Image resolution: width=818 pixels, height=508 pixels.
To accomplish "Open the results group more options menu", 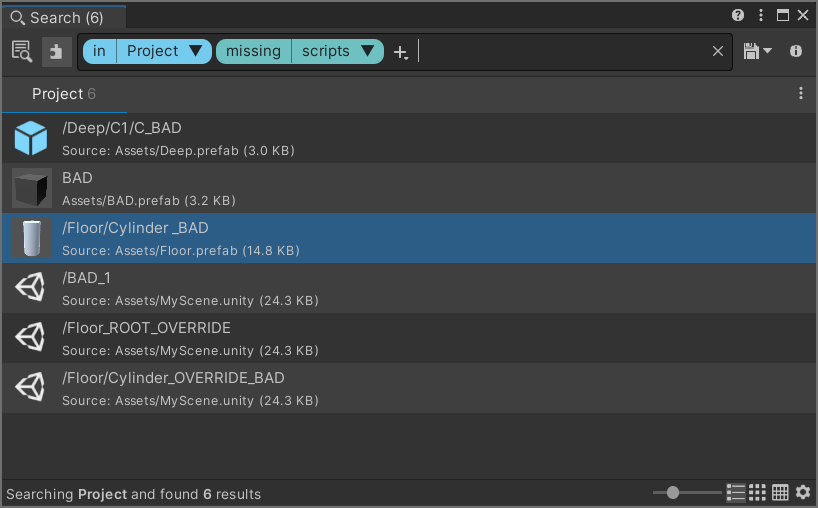I will point(801,93).
